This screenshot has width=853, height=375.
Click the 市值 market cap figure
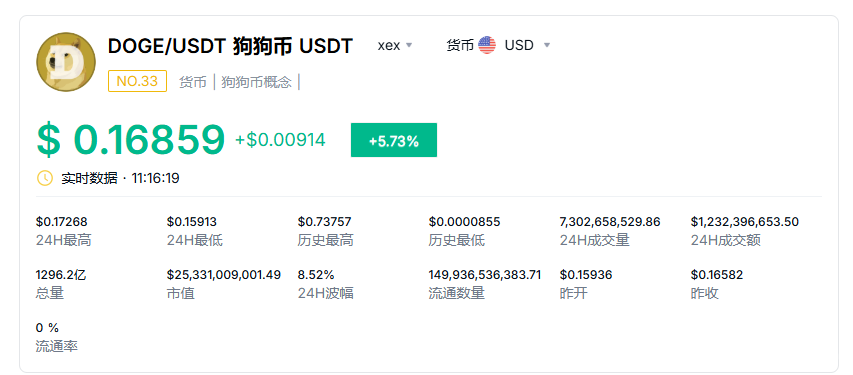224,275
